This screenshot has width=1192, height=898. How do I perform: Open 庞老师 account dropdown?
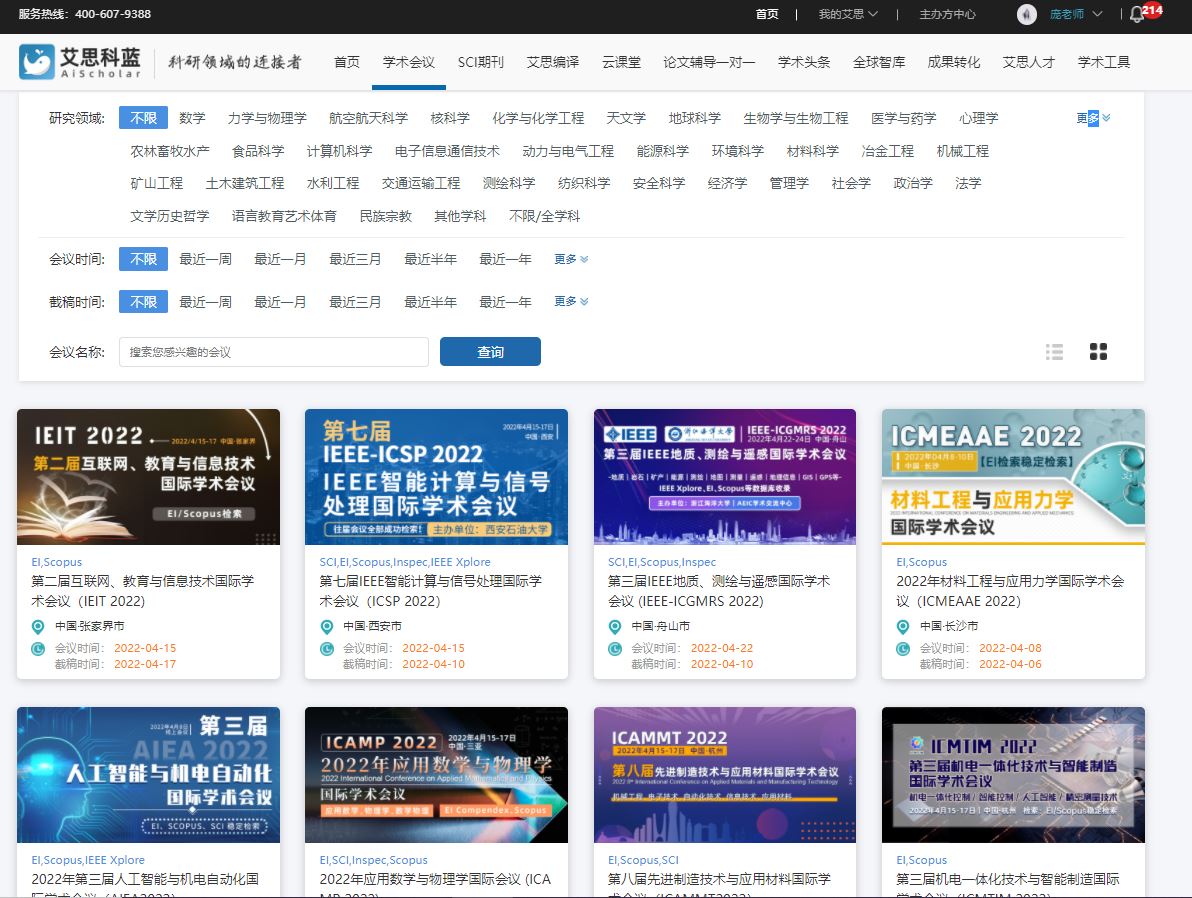[1076, 14]
